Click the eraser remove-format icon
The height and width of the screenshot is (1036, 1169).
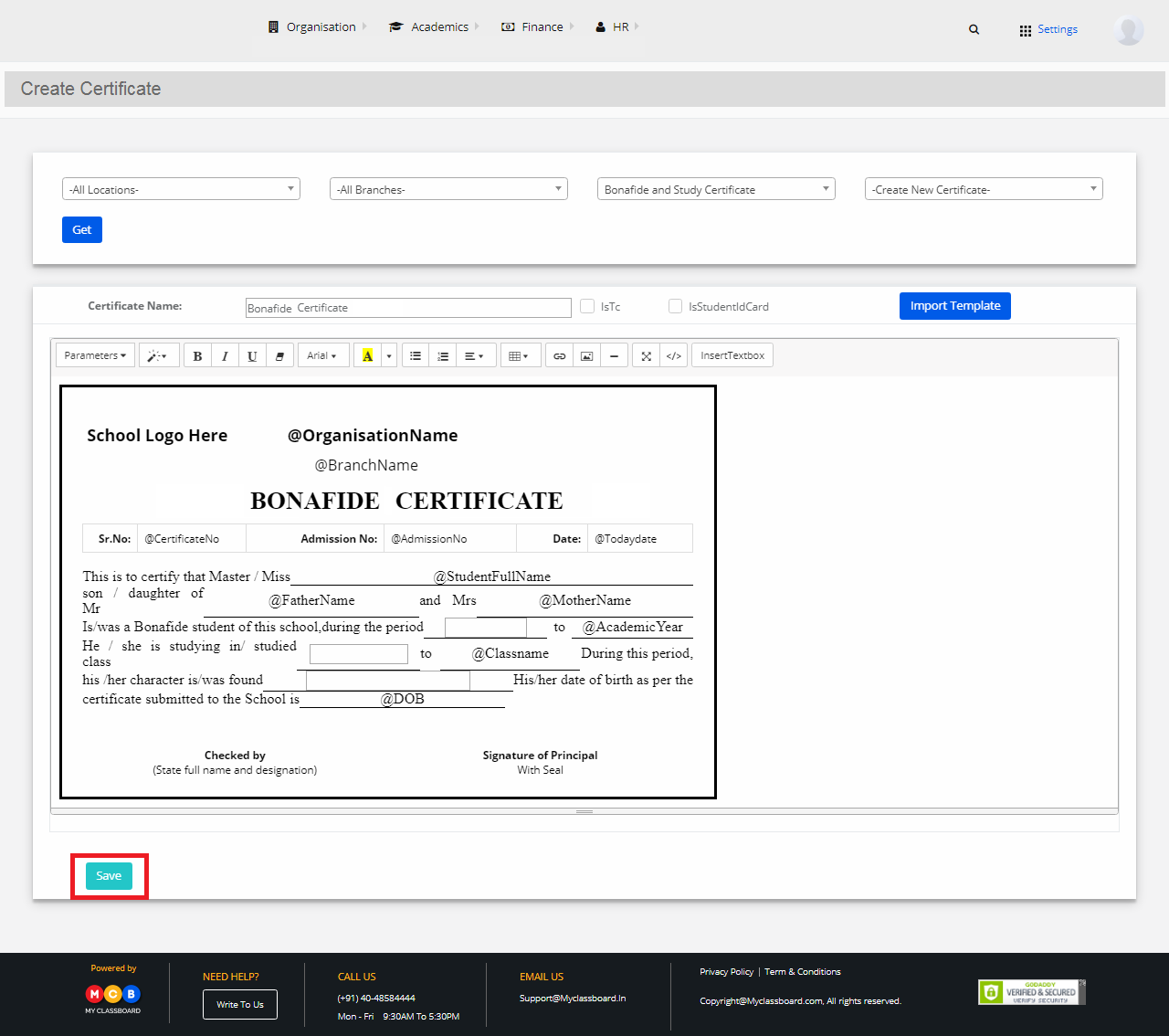coord(279,355)
